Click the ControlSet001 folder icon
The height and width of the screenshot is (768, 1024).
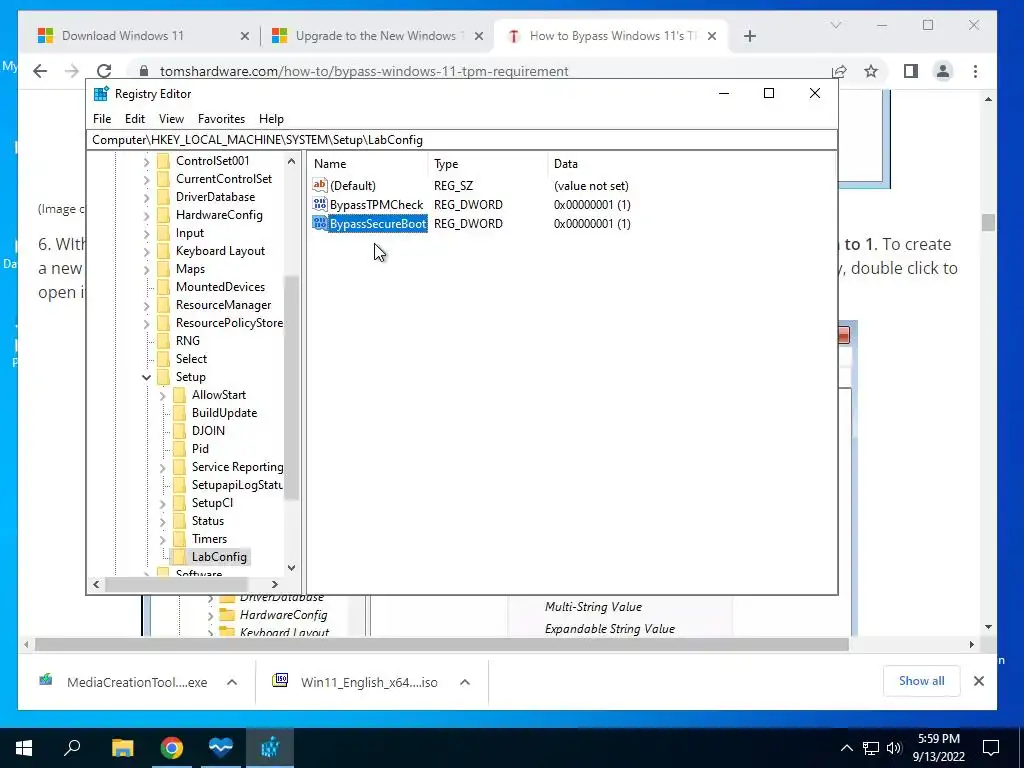(x=163, y=161)
